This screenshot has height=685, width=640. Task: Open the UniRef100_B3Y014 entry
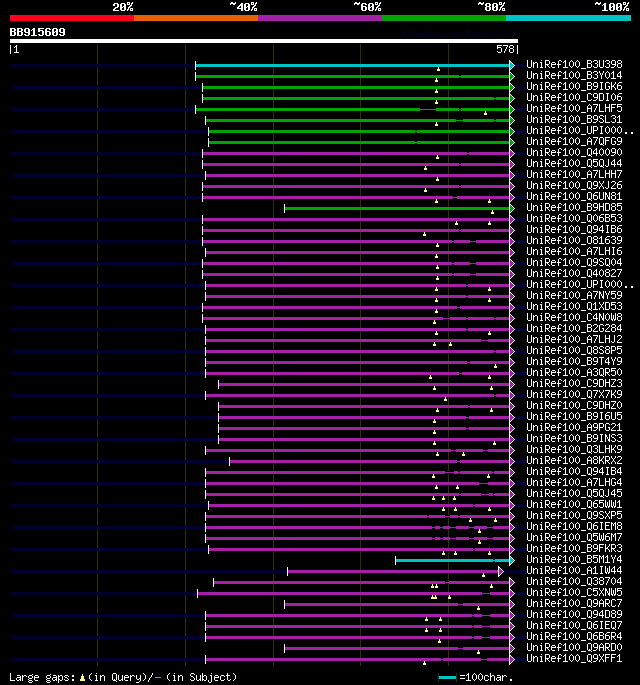pos(574,75)
